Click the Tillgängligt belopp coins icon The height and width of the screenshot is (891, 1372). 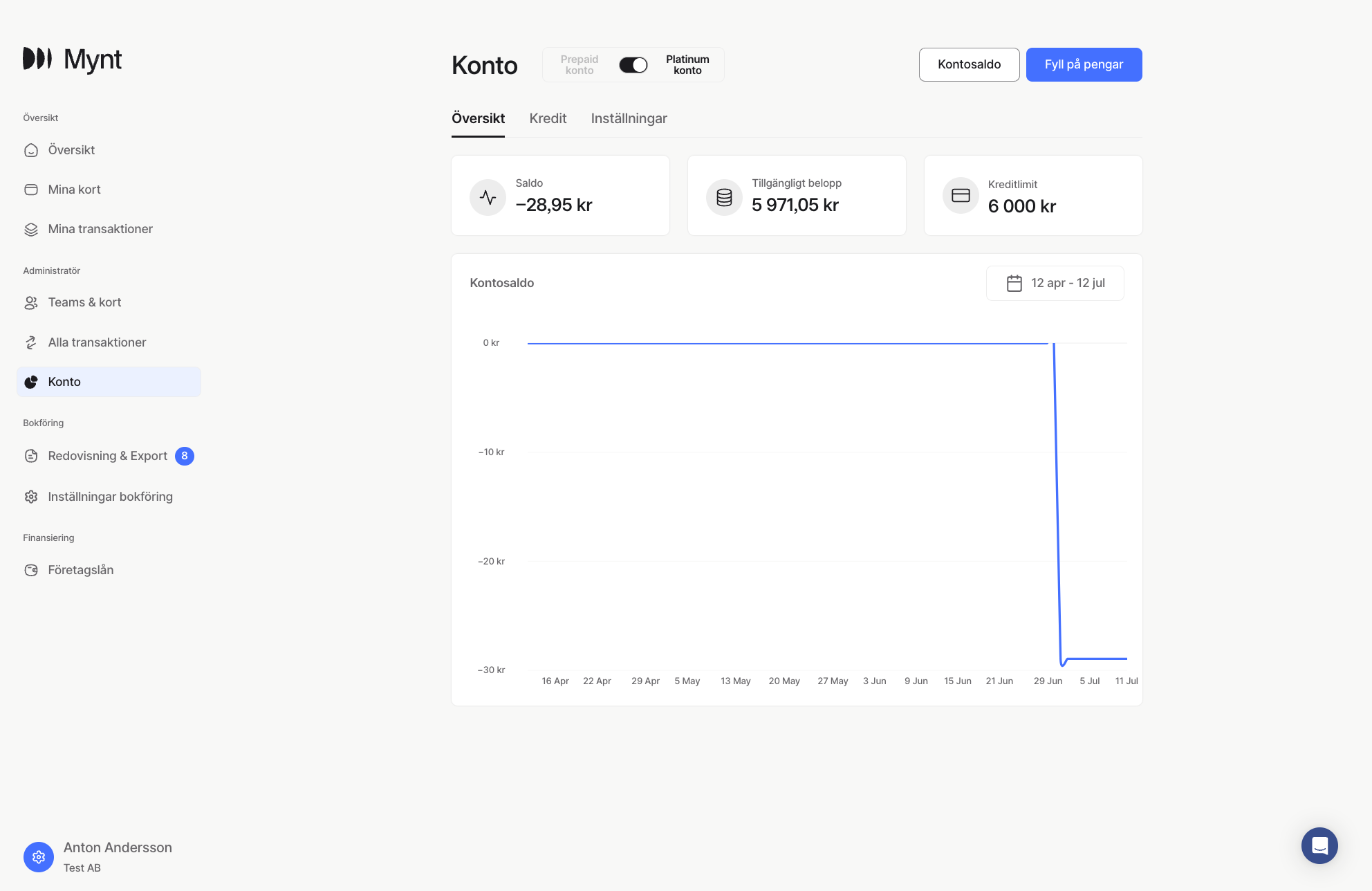click(x=724, y=197)
